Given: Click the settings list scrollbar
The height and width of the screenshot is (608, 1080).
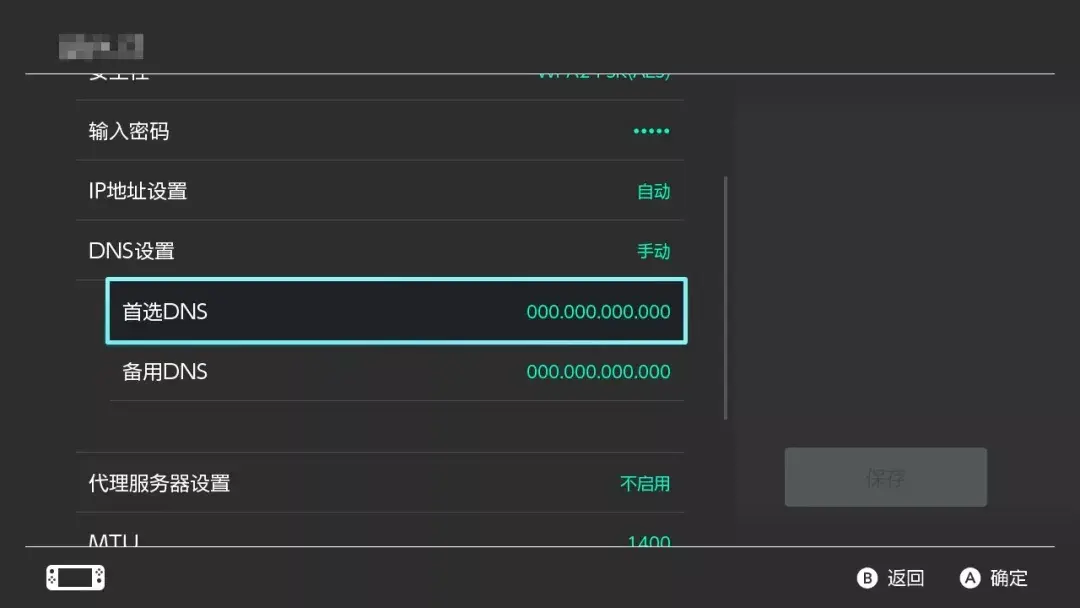Looking at the screenshot, I should coord(726,298).
